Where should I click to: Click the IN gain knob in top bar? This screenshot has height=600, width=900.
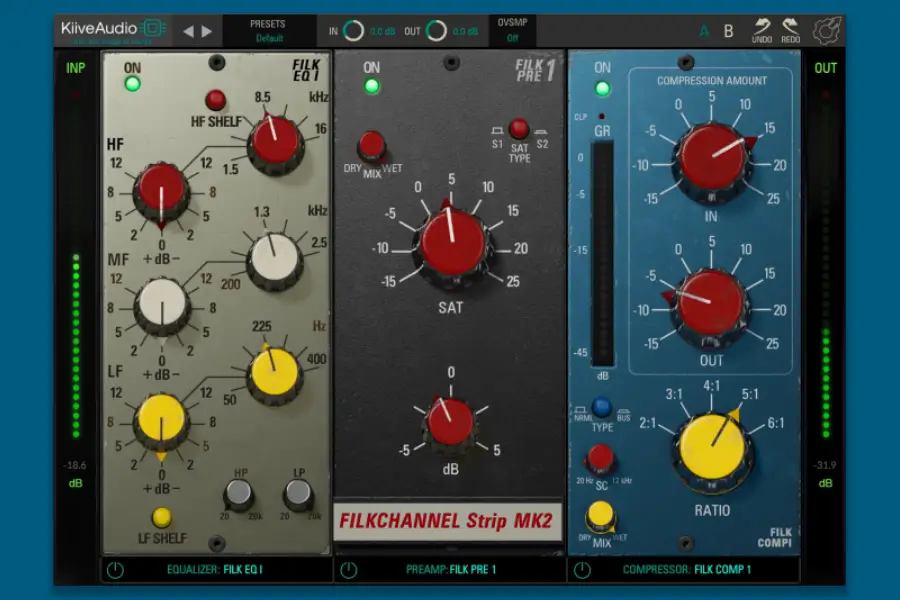pyautogui.click(x=353, y=31)
